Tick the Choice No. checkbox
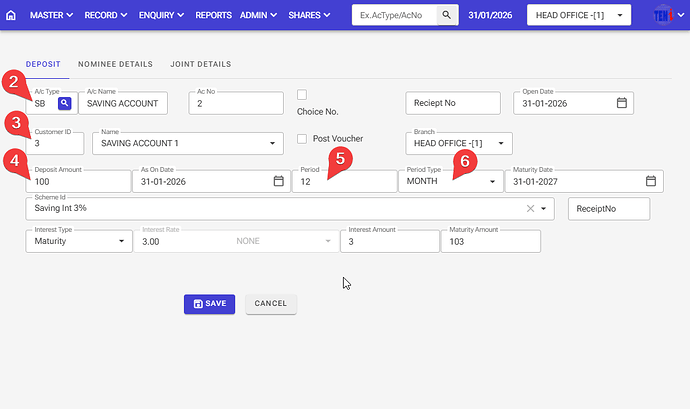This screenshot has height=409, width=690. (x=302, y=95)
